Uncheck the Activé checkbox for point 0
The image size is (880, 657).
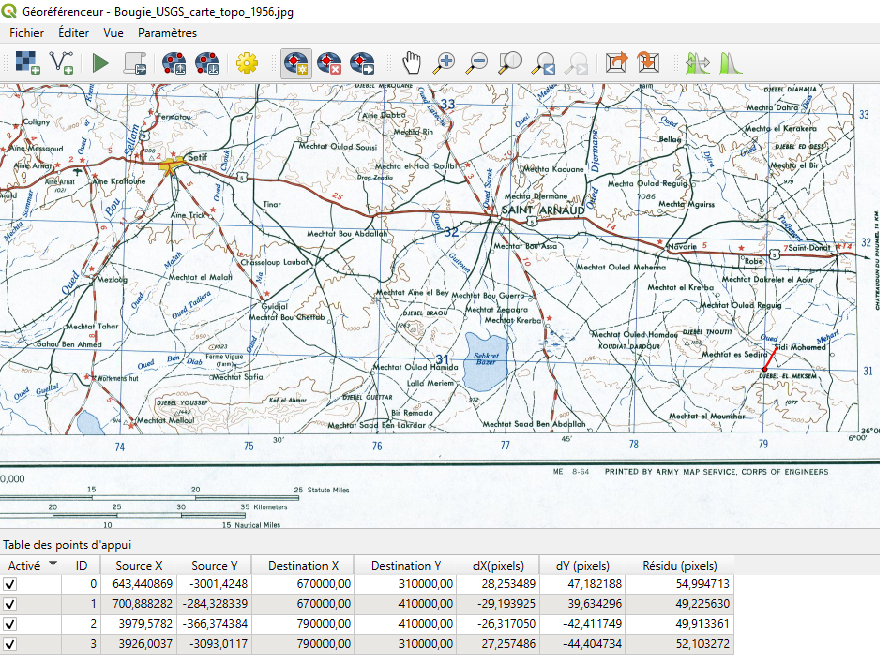pyautogui.click(x=11, y=584)
